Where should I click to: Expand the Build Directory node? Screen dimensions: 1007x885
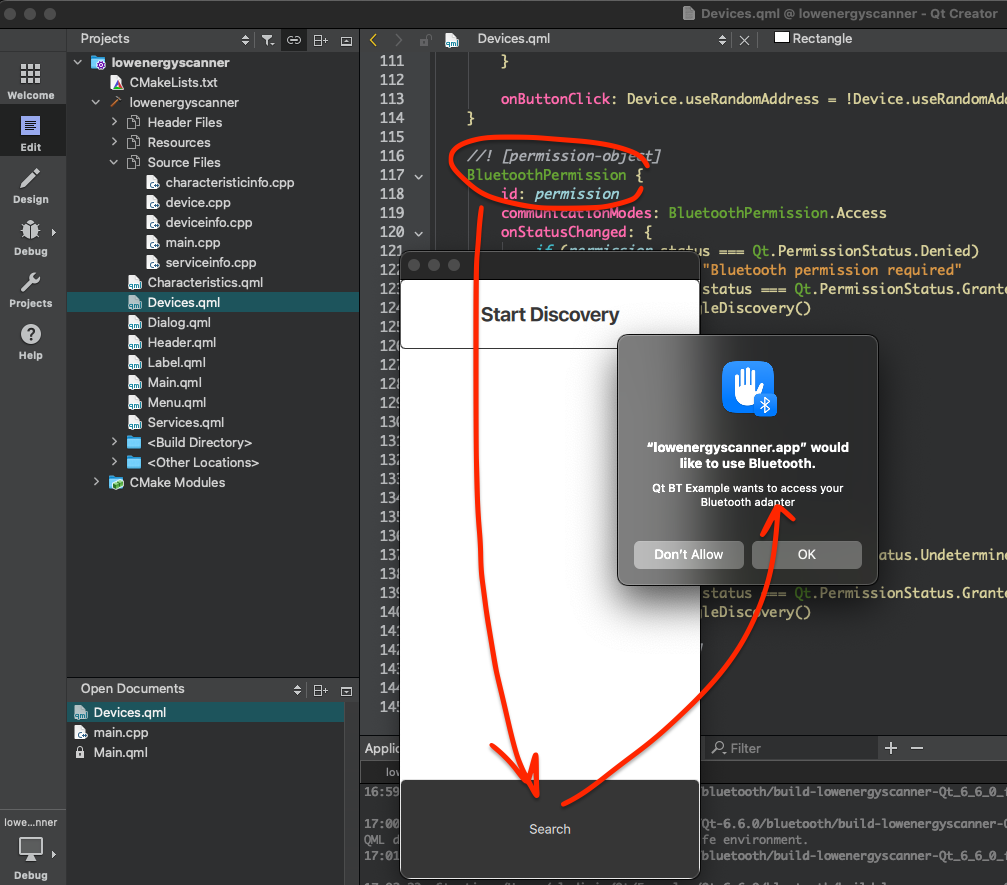point(114,441)
